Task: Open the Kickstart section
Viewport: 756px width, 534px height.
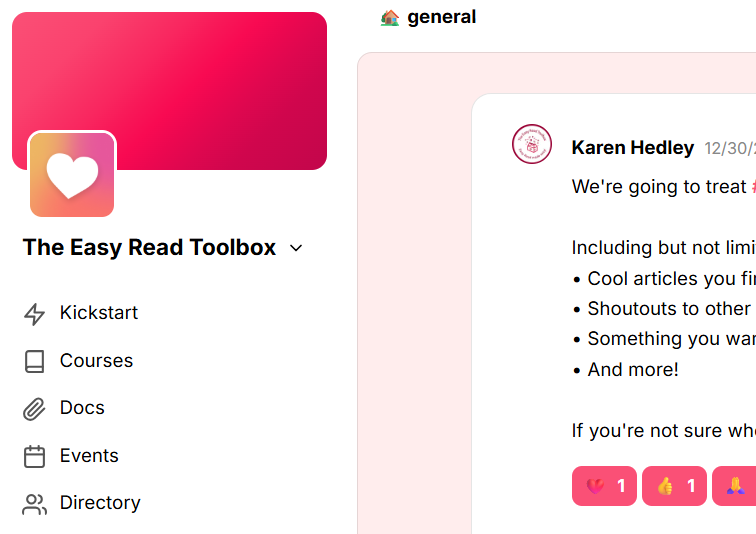Action: [x=98, y=313]
